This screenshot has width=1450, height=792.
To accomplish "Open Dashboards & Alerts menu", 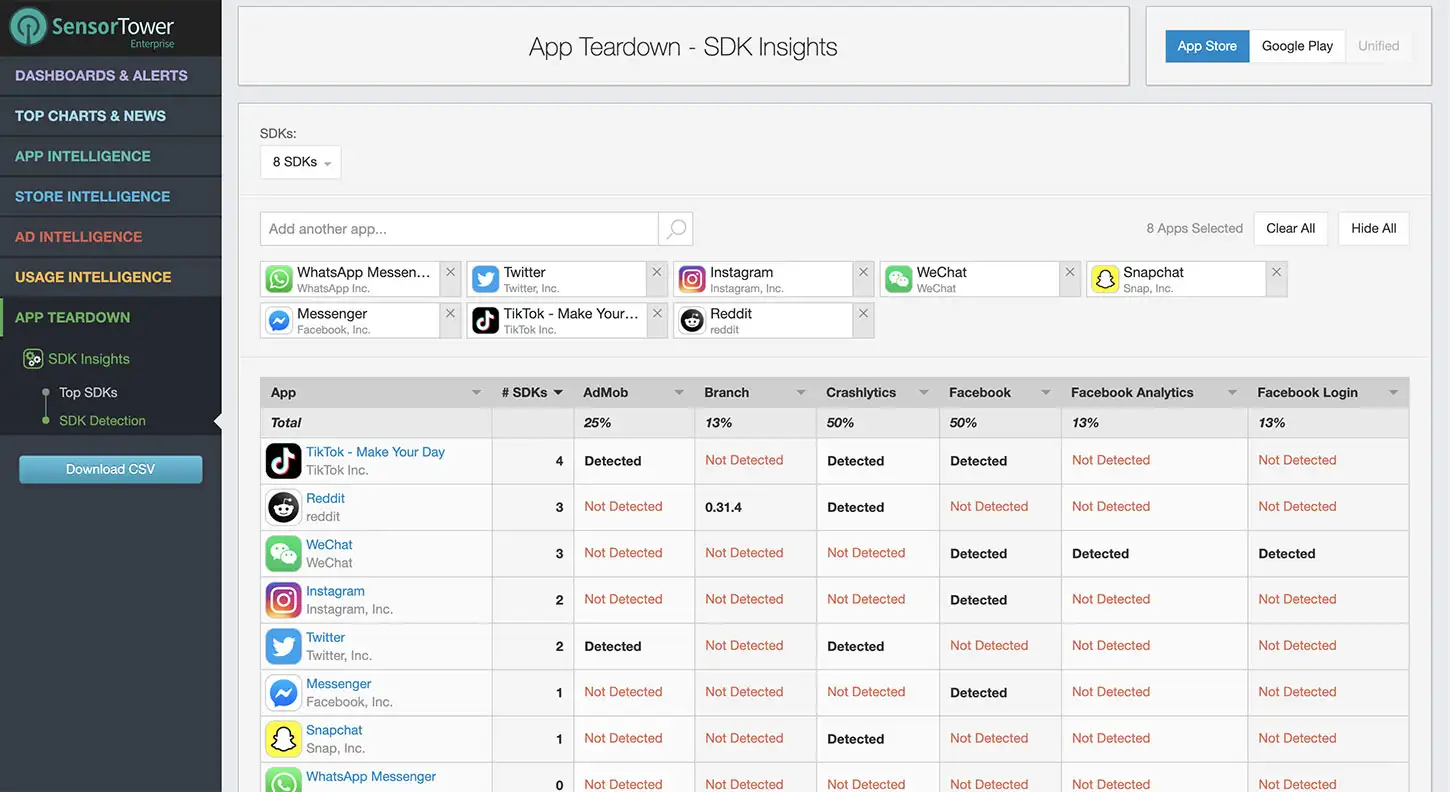I will coord(110,76).
